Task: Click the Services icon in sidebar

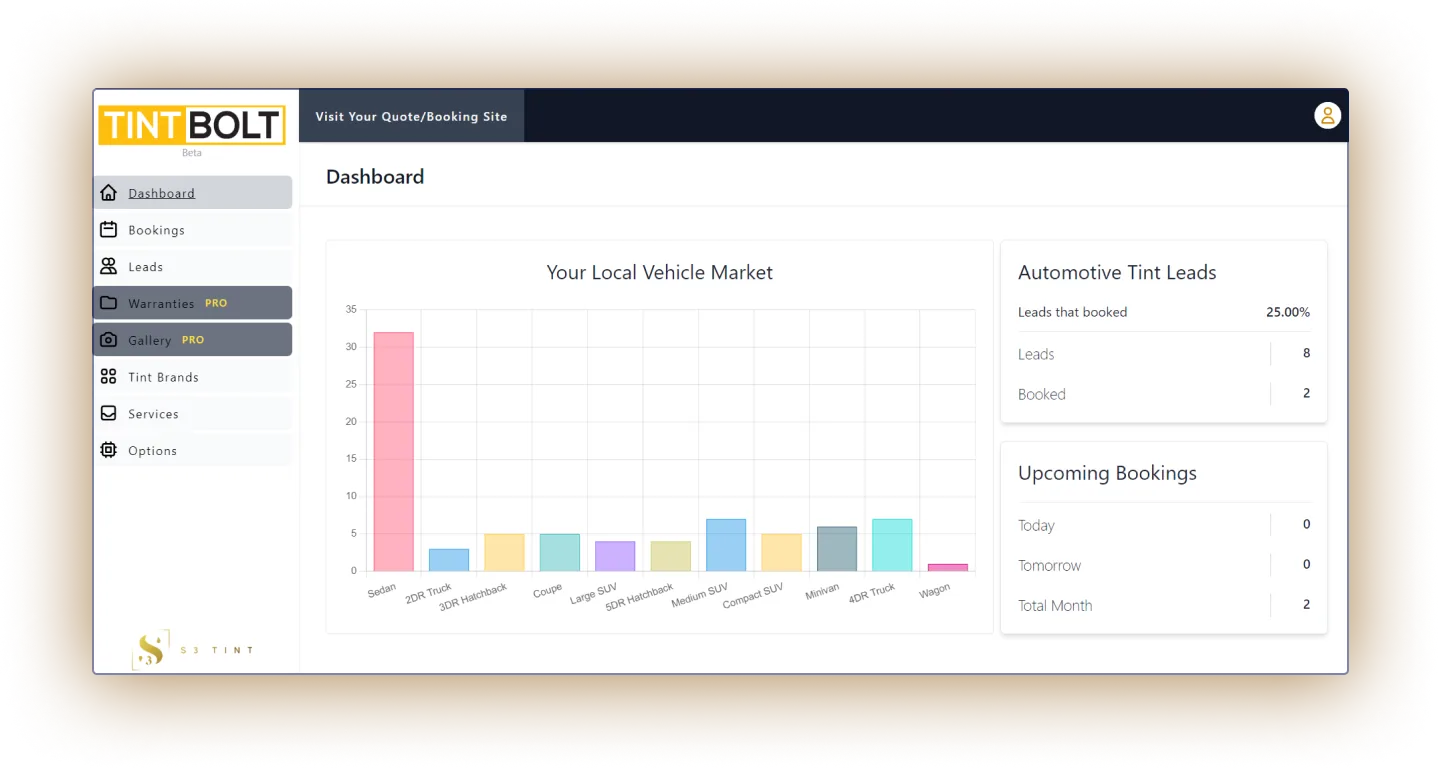Action: click(108, 413)
